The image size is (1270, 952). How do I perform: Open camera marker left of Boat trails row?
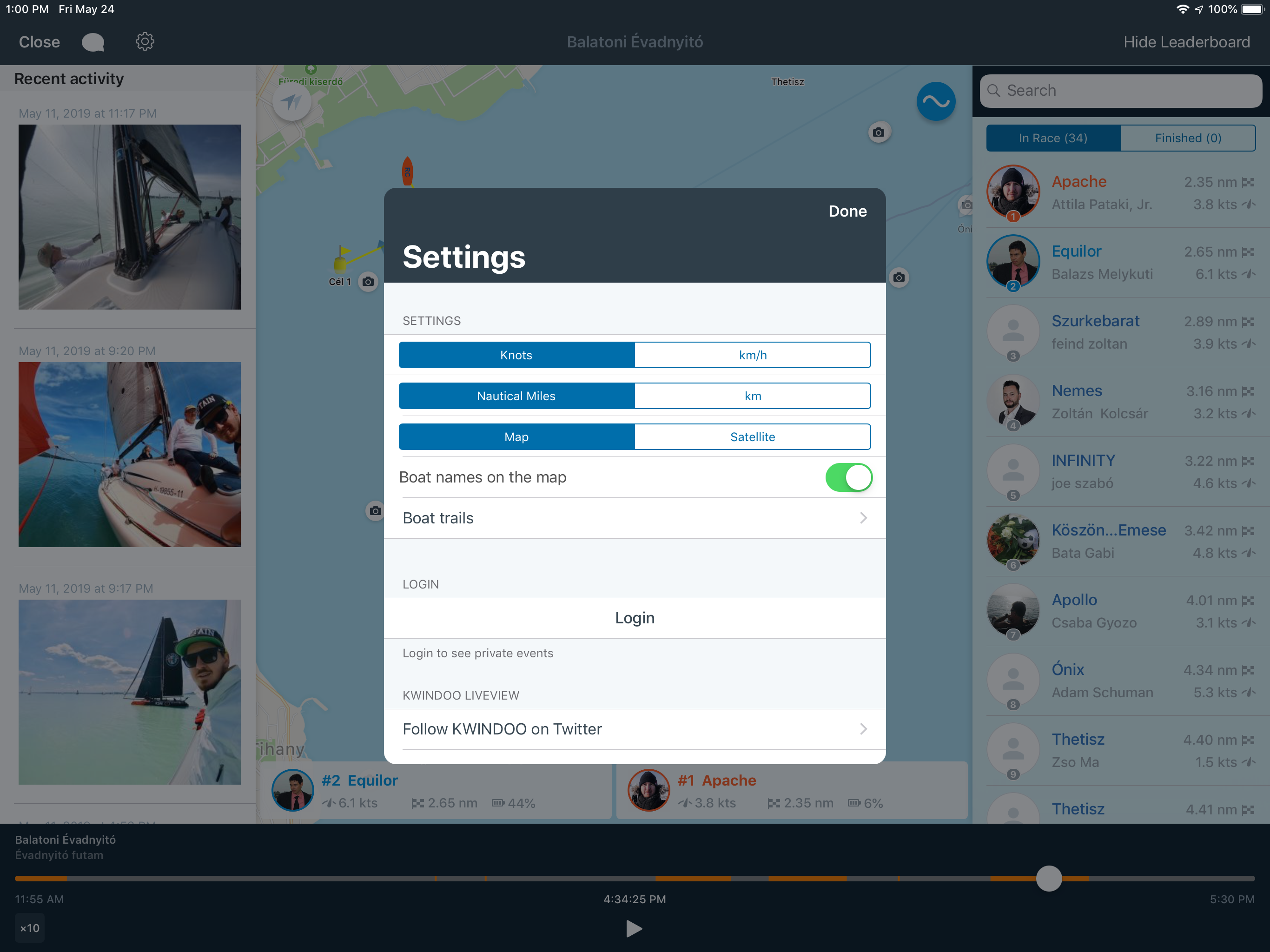[x=376, y=510]
